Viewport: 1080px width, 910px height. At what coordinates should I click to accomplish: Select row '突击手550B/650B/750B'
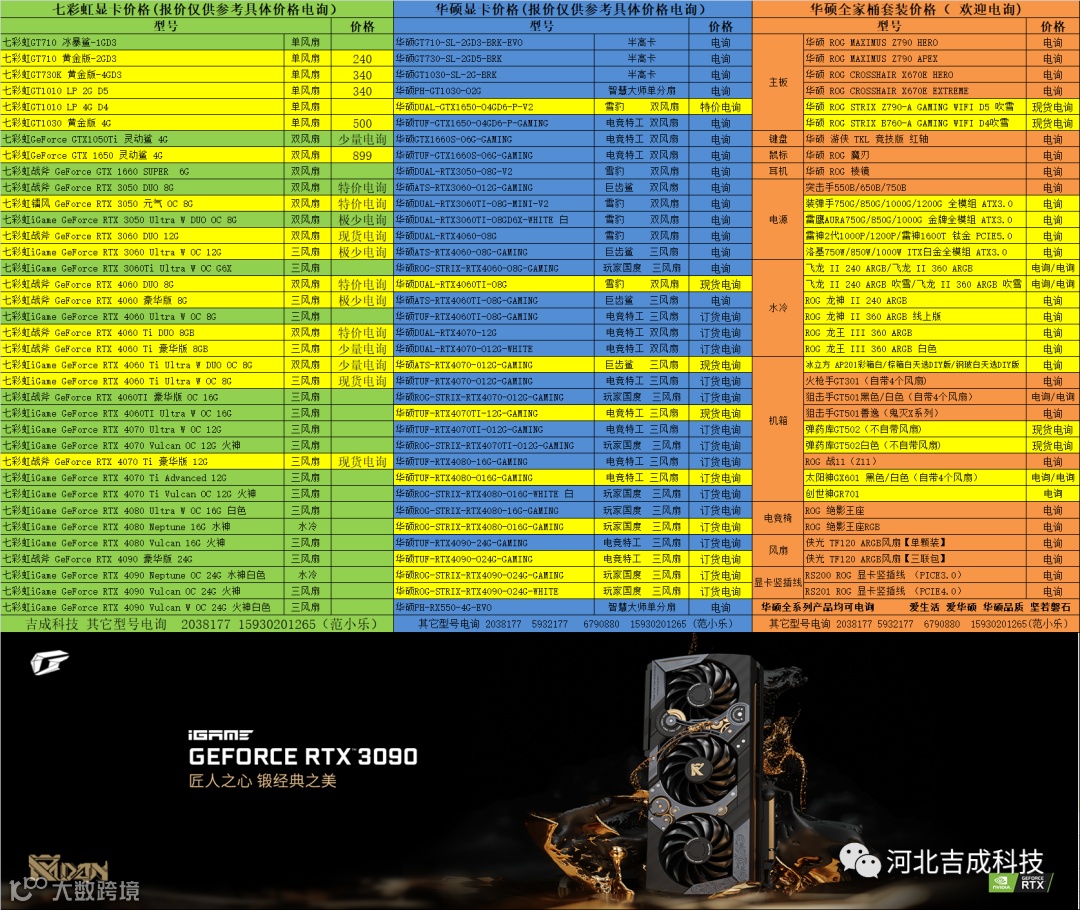coord(942,187)
